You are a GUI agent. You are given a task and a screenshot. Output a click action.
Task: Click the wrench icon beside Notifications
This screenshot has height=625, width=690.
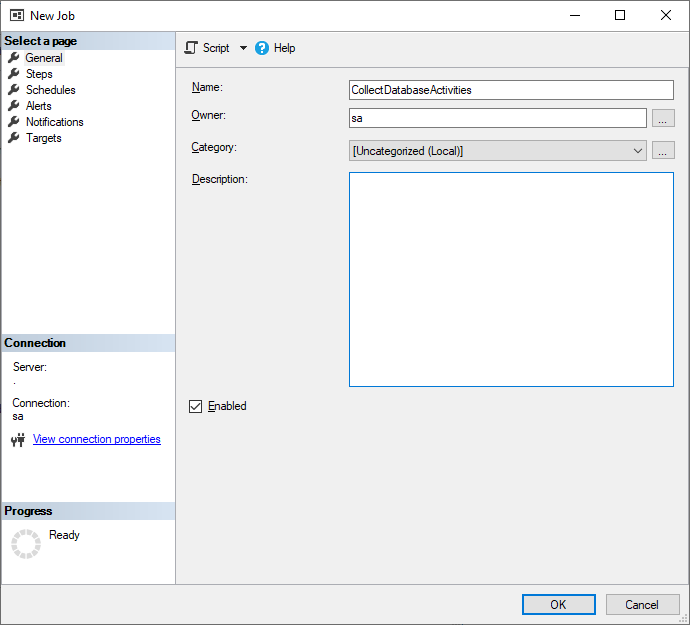tap(14, 121)
